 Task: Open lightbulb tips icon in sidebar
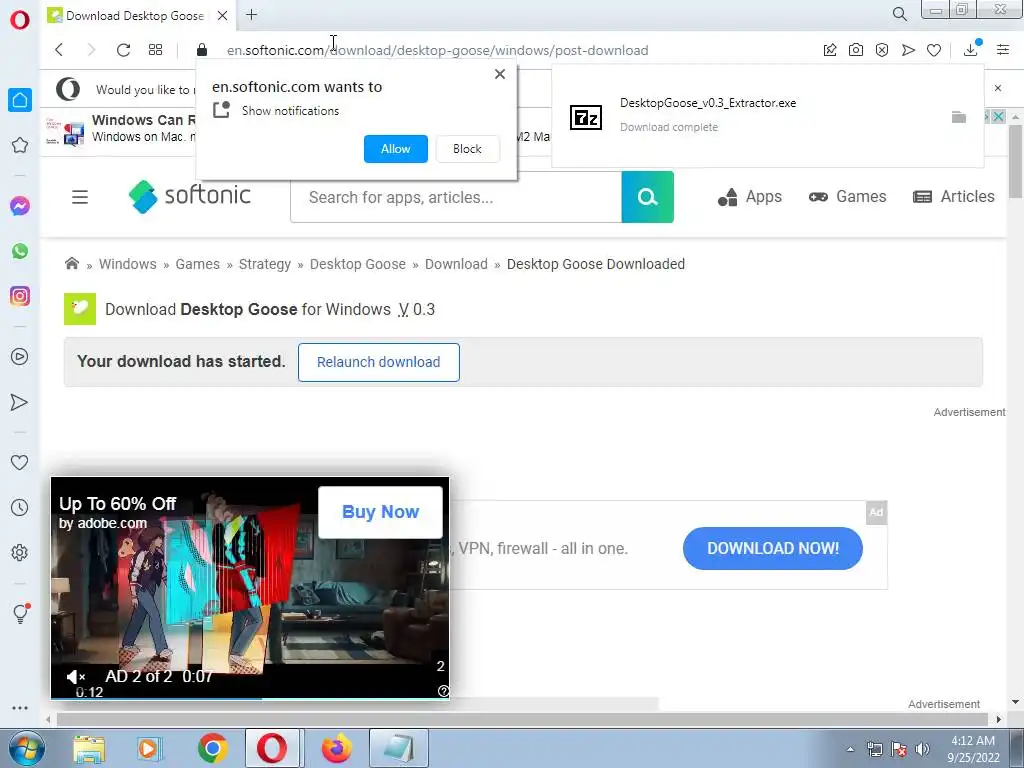20,613
